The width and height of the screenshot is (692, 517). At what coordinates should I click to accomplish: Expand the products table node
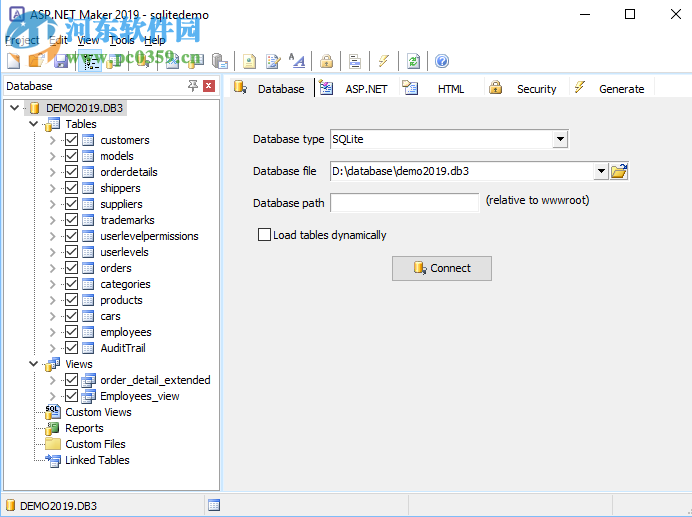[53, 300]
